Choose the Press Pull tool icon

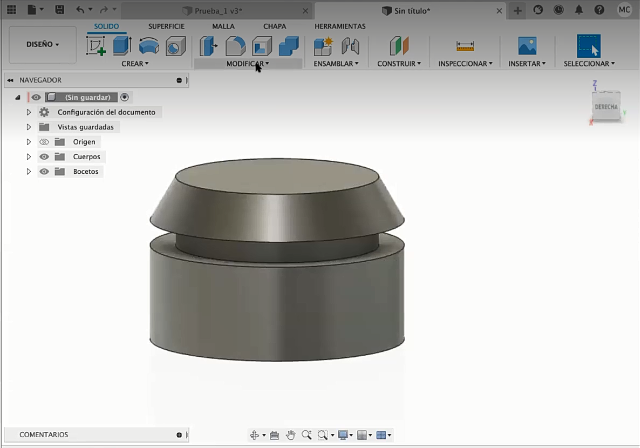210,46
